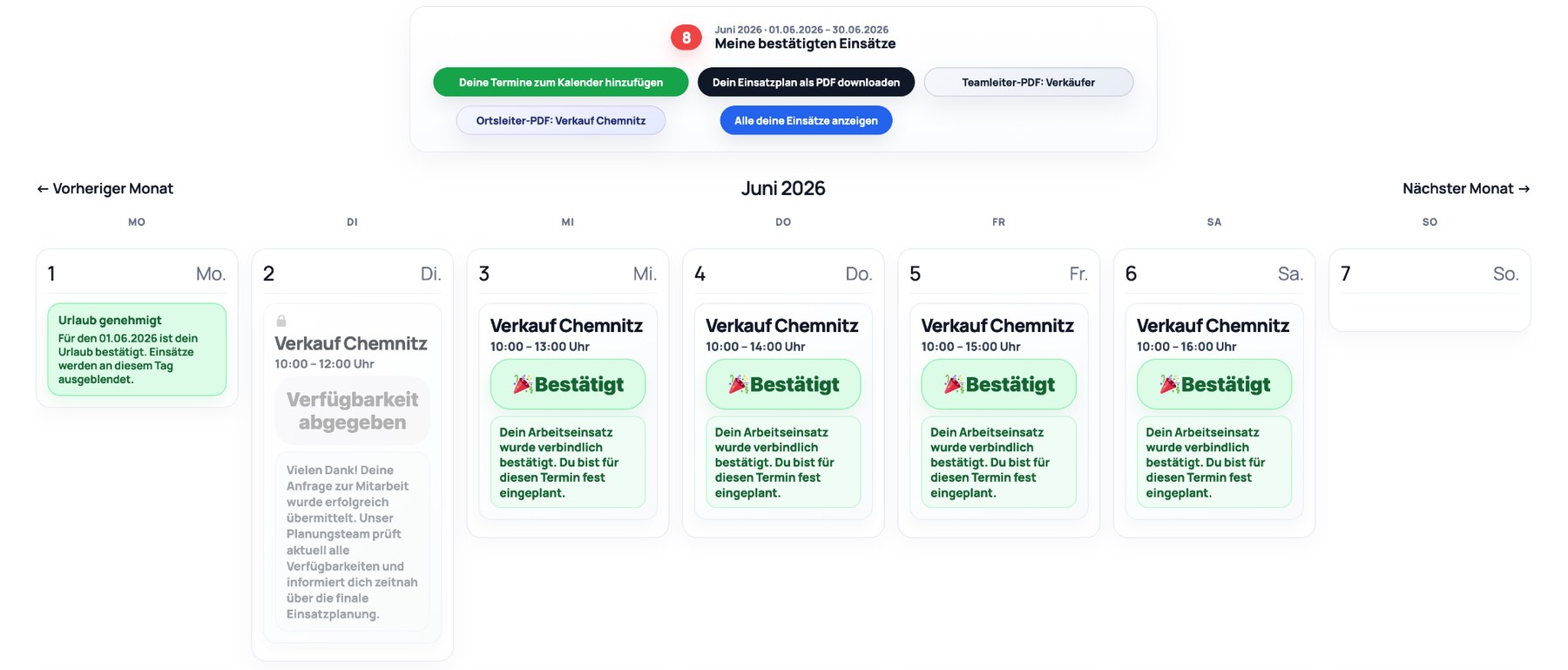Open the Saturday Verkauf Chemnitz 10:00–16:00 shift

tap(1214, 335)
